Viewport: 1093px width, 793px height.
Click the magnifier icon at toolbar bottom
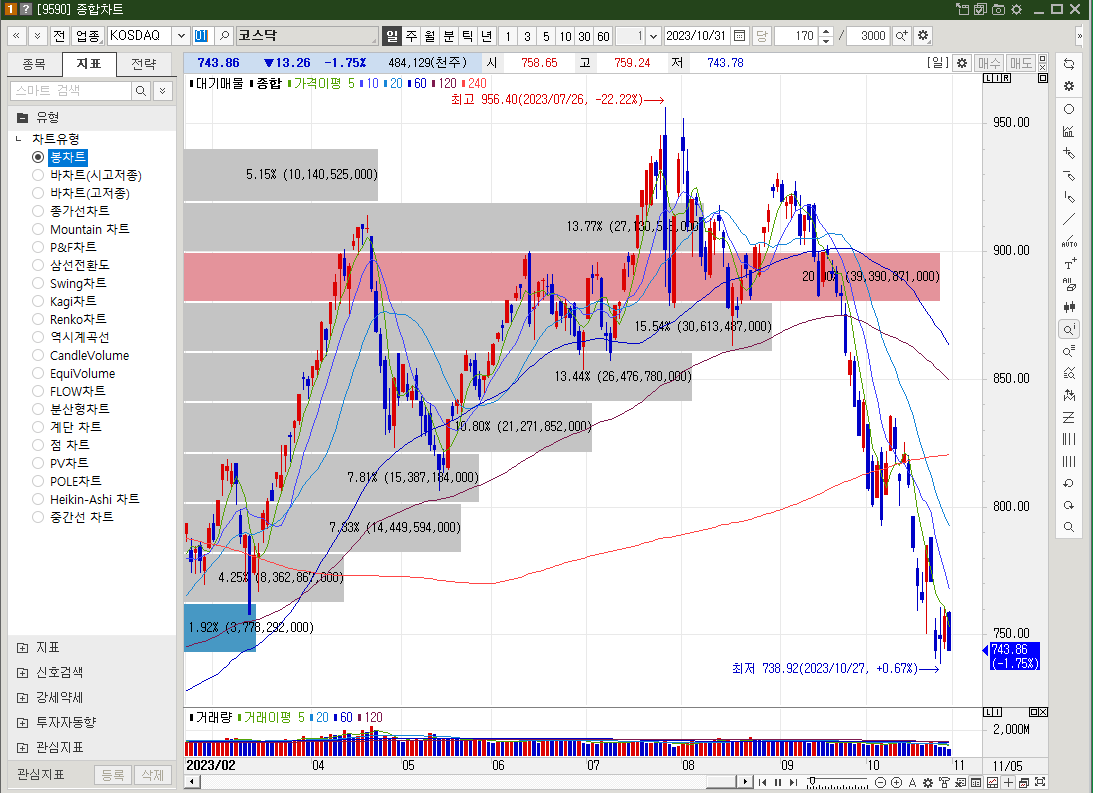coord(1069,528)
